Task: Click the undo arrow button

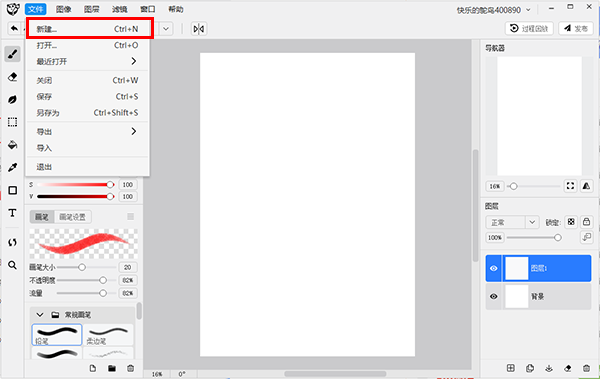Action: click(x=14, y=28)
